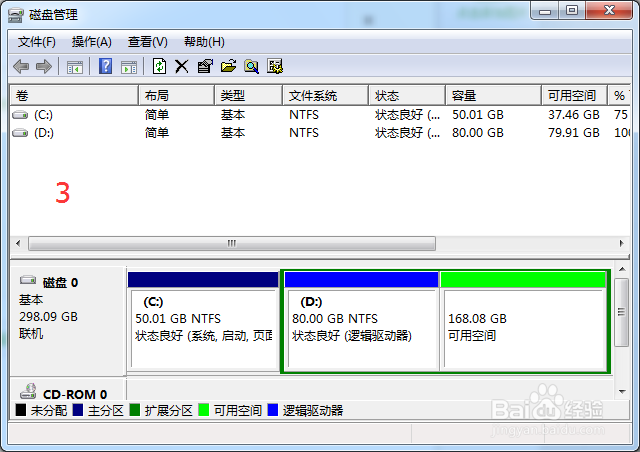640x452 pixels.
Task: Click the CD-ROM 0 label
Action: pyautogui.click(x=75, y=394)
